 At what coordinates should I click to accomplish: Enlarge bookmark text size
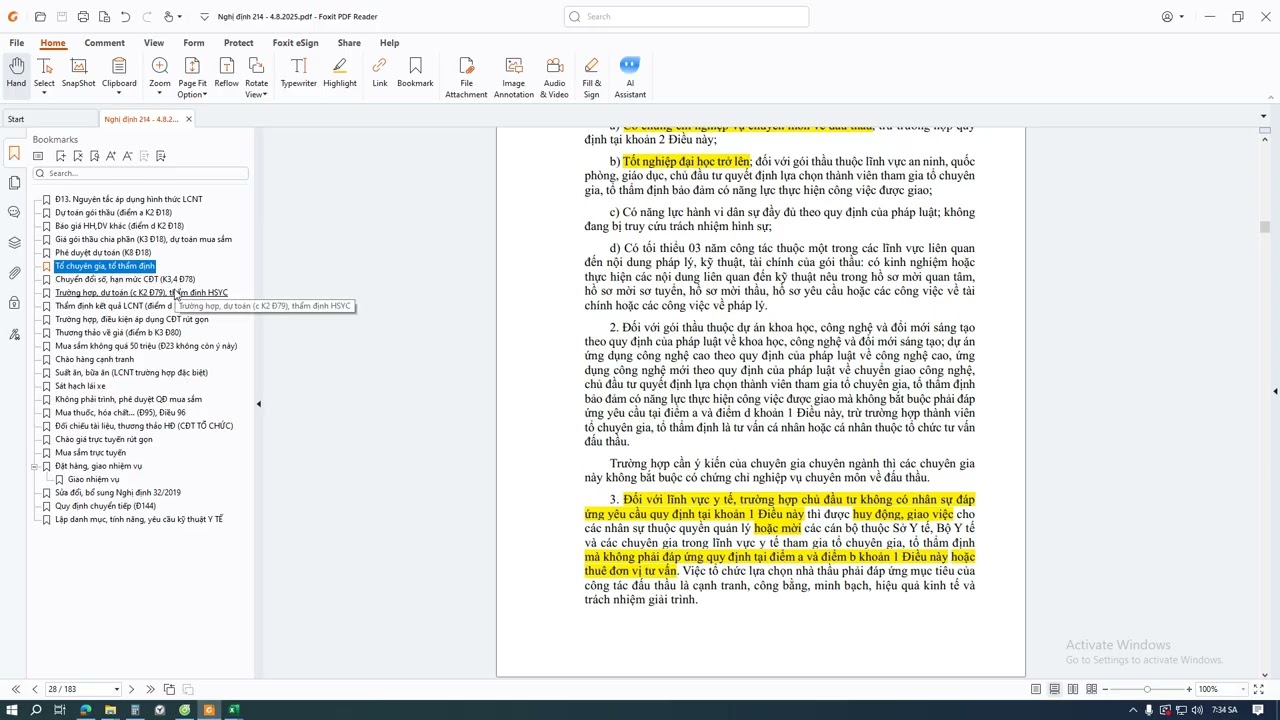click(111, 156)
